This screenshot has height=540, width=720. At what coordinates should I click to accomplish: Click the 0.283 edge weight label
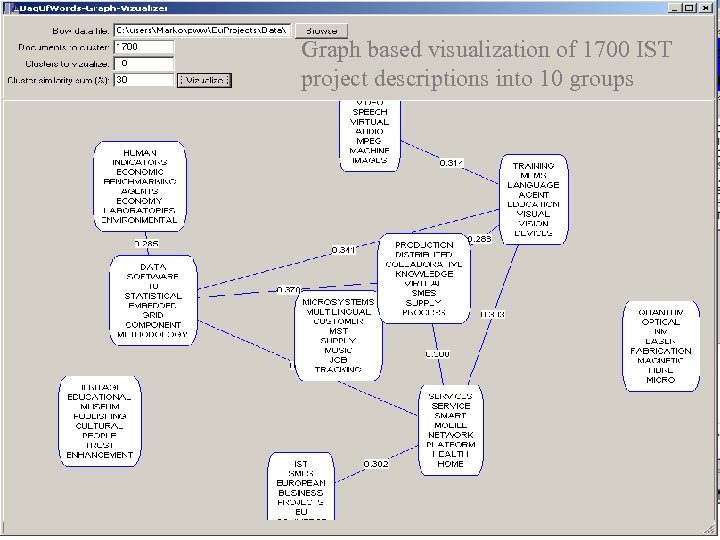[x=479, y=239]
